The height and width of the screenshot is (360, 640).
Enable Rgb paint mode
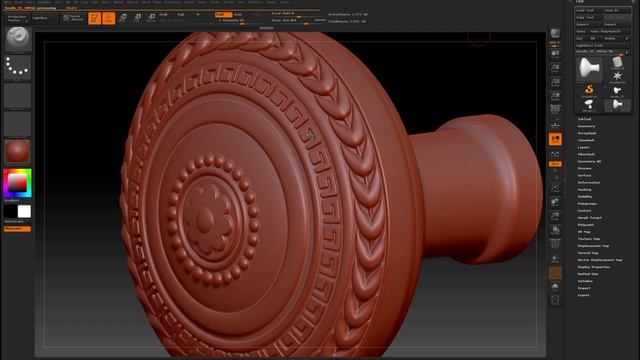pos(181,15)
